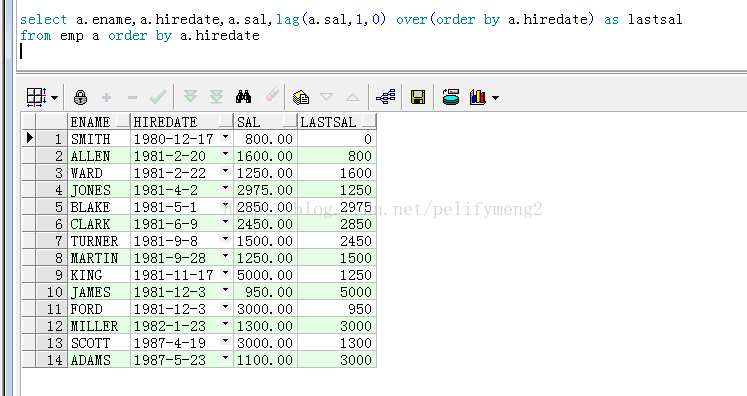Click the green post changes checkmark
The width and height of the screenshot is (747, 396).
point(158,97)
